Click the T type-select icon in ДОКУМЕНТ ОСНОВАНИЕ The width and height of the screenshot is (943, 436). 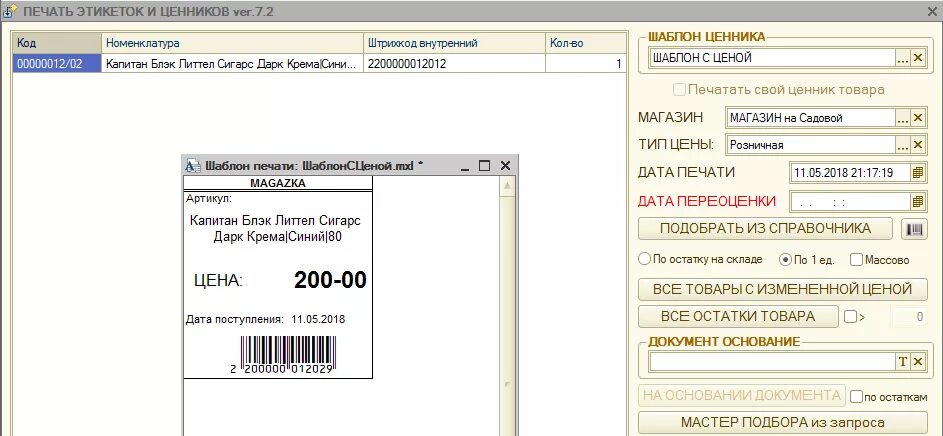point(903,361)
